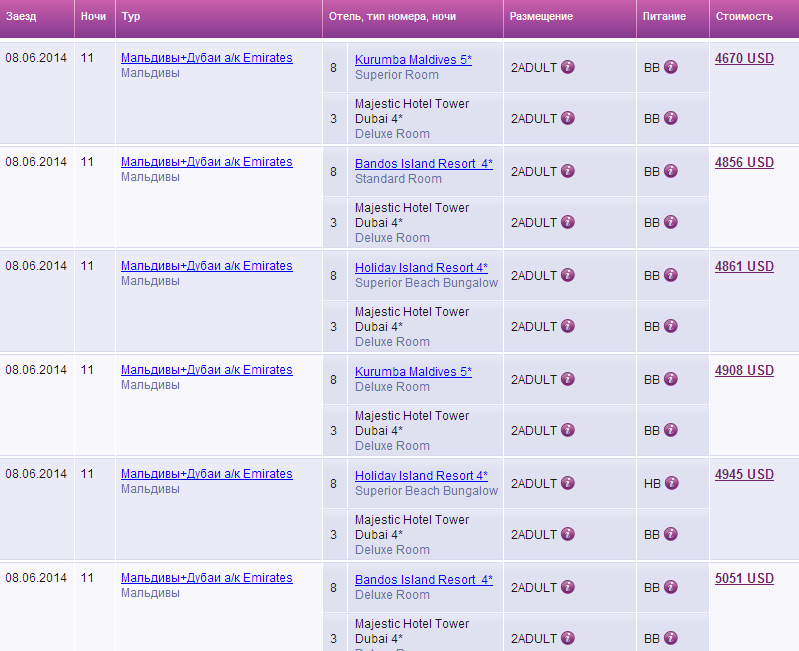799x651 pixels.
Task: Click info icon next to 2ADULT for Kurumba Superior Room
Action: [568, 67]
